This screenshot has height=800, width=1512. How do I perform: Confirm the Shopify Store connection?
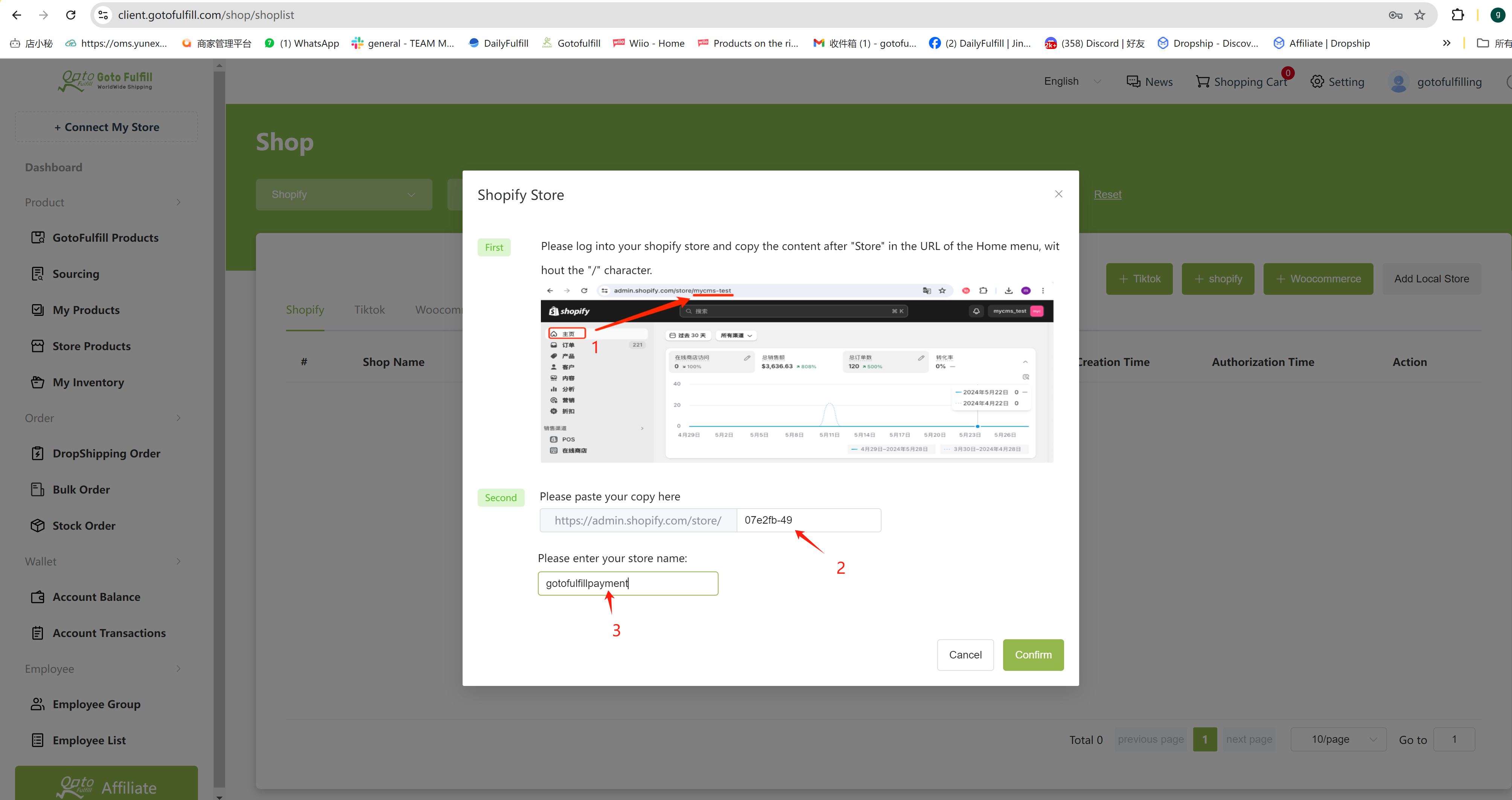click(x=1033, y=654)
